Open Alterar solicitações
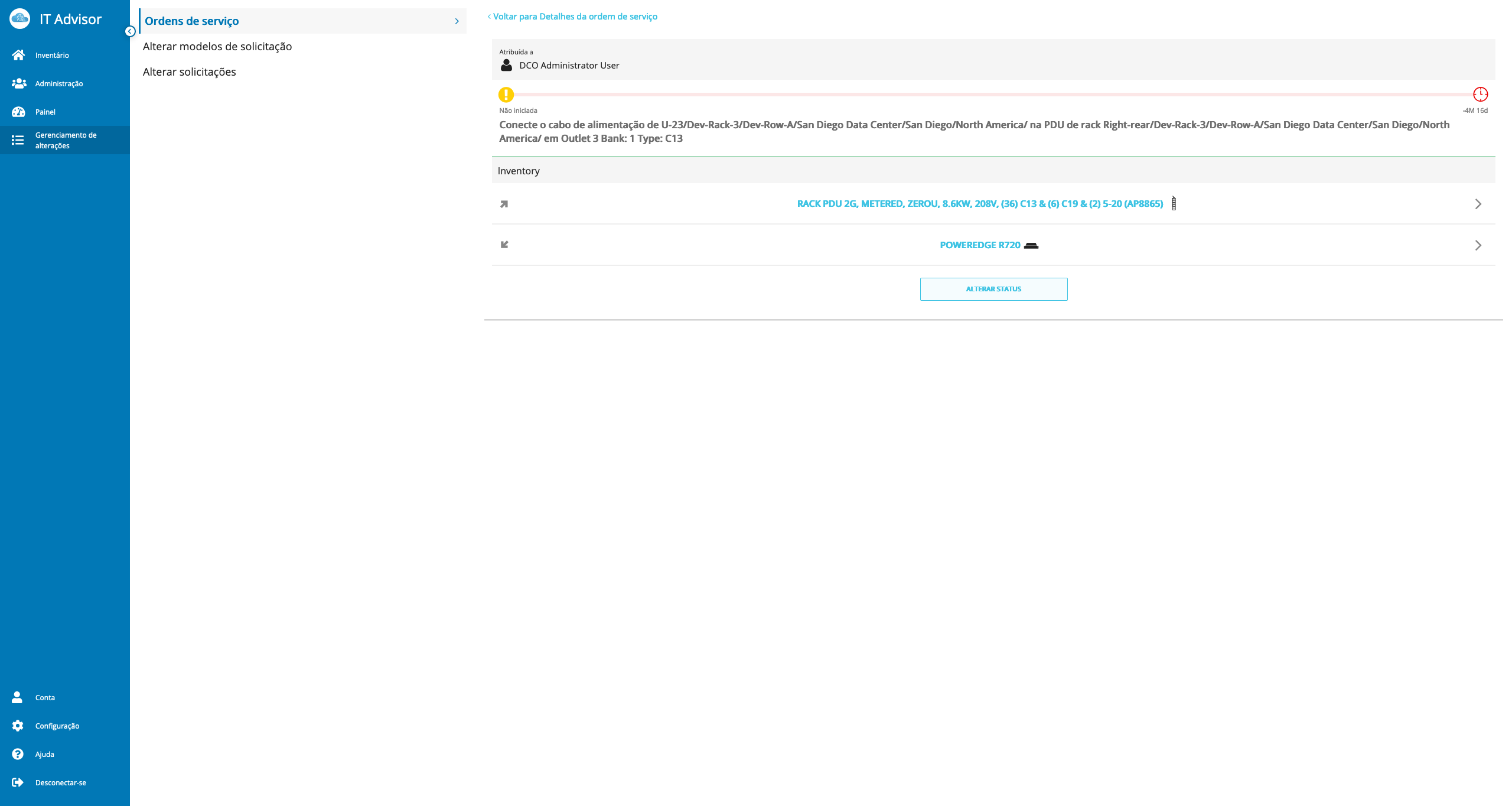Screen dimensions: 1512x806 pyautogui.click(x=189, y=71)
